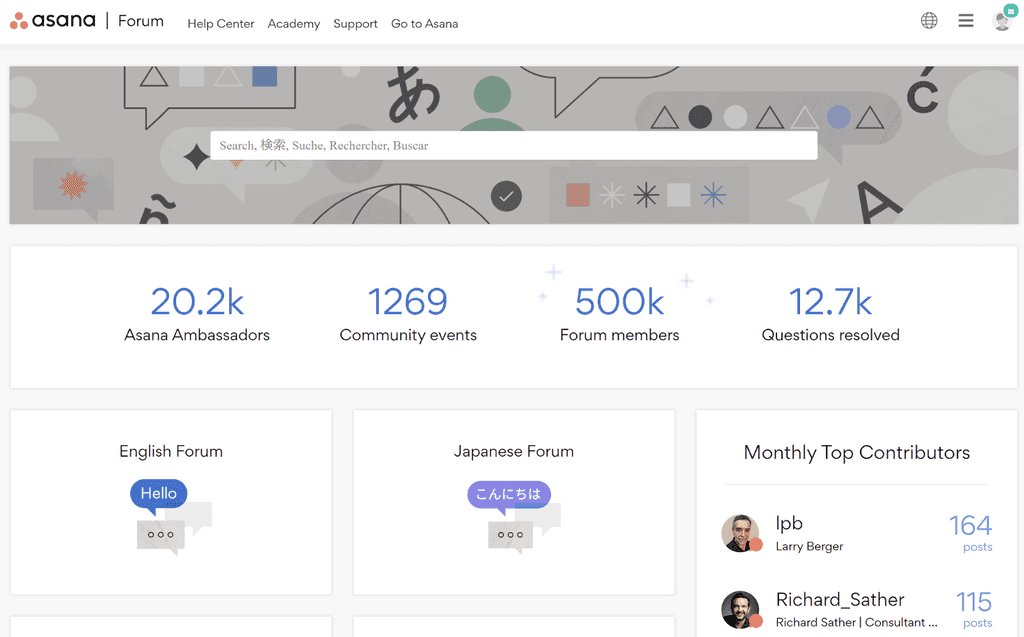Click the multilingual search input field
This screenshot has height=637, width=1024.
[513, 145]
